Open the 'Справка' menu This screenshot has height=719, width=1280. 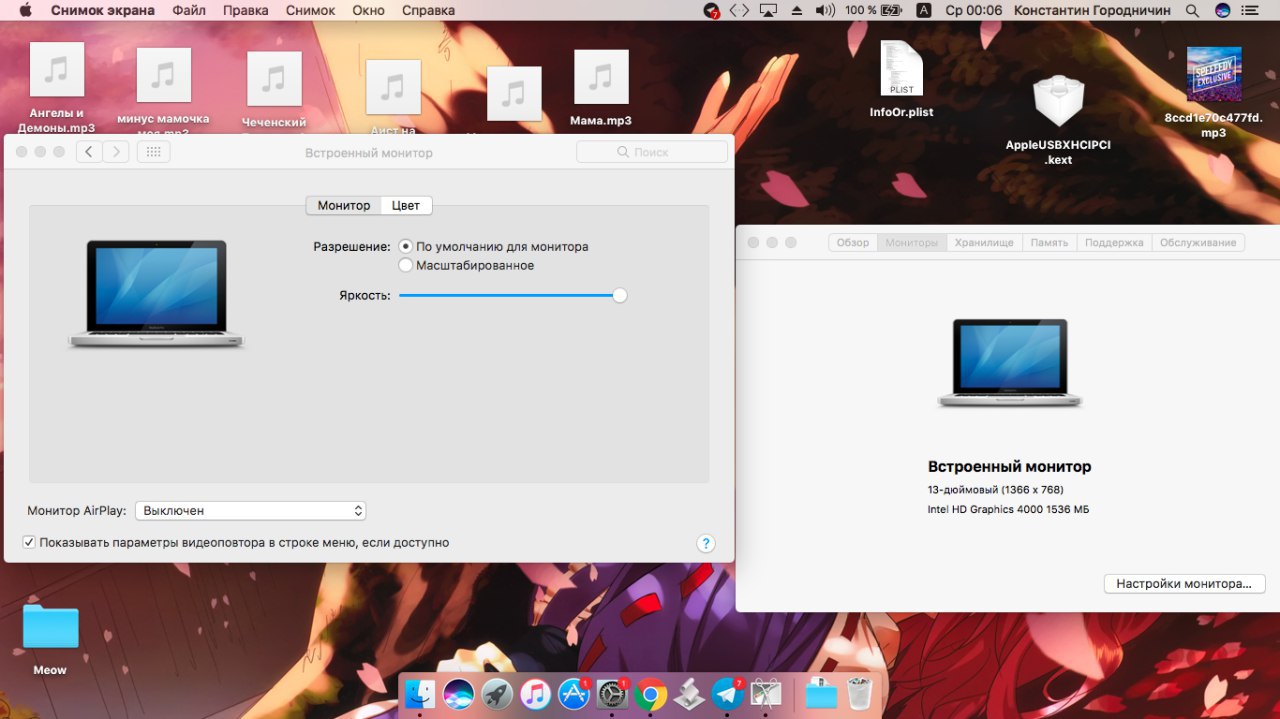[428, 10]
